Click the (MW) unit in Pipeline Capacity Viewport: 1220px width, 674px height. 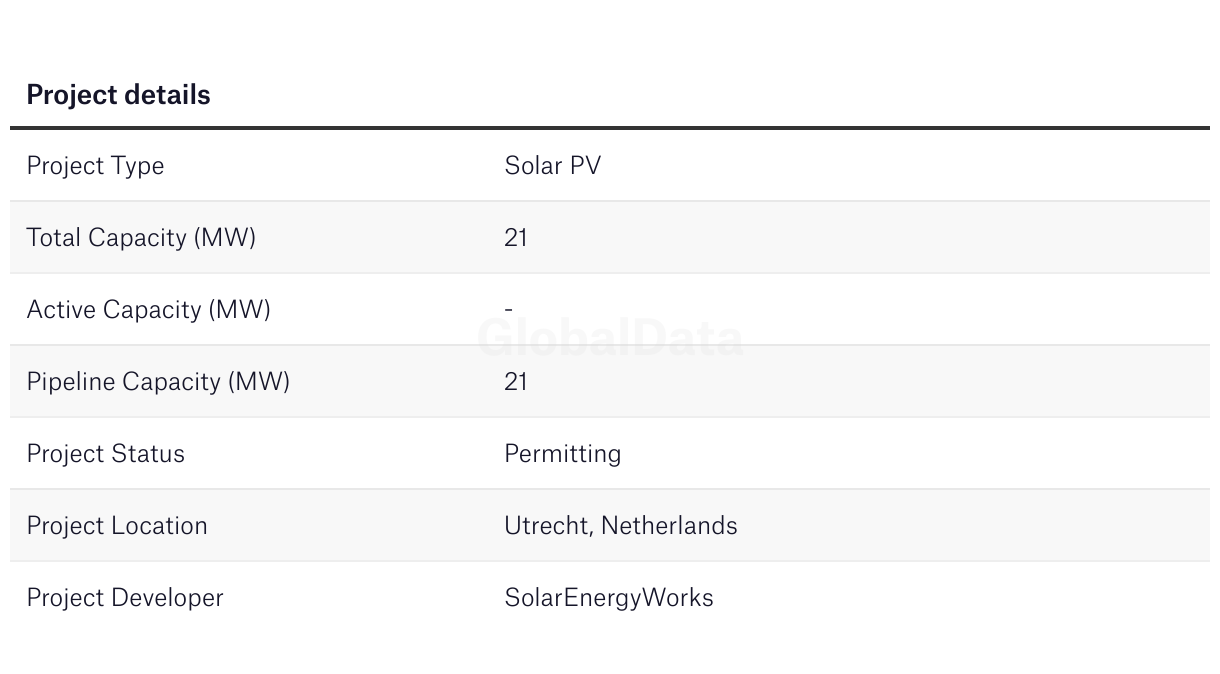pos(259,382)
